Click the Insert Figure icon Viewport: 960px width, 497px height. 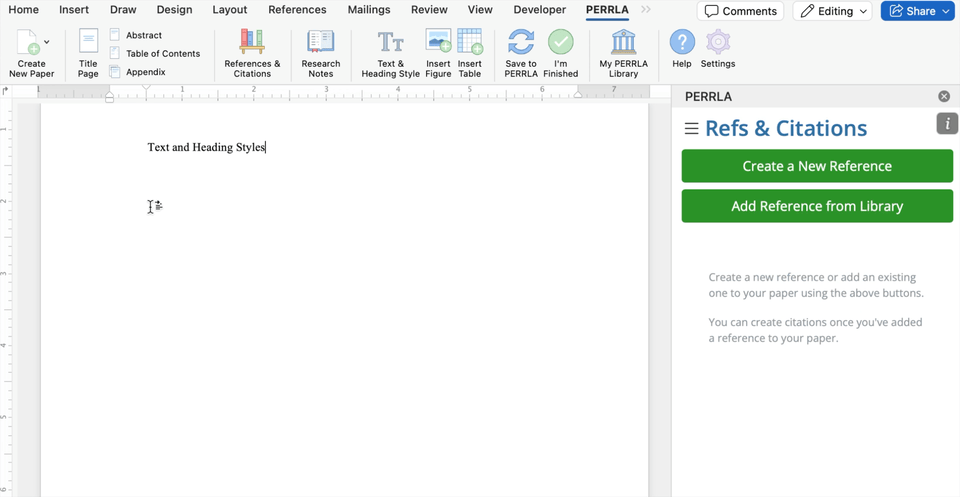point(438,41)
